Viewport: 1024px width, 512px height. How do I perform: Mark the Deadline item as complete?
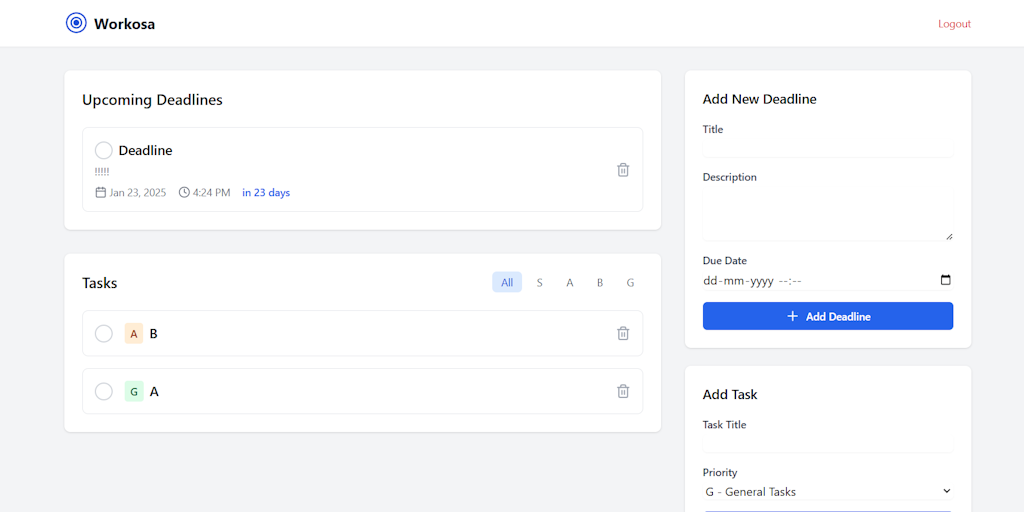pyautogui.click(x=103, y=151)
